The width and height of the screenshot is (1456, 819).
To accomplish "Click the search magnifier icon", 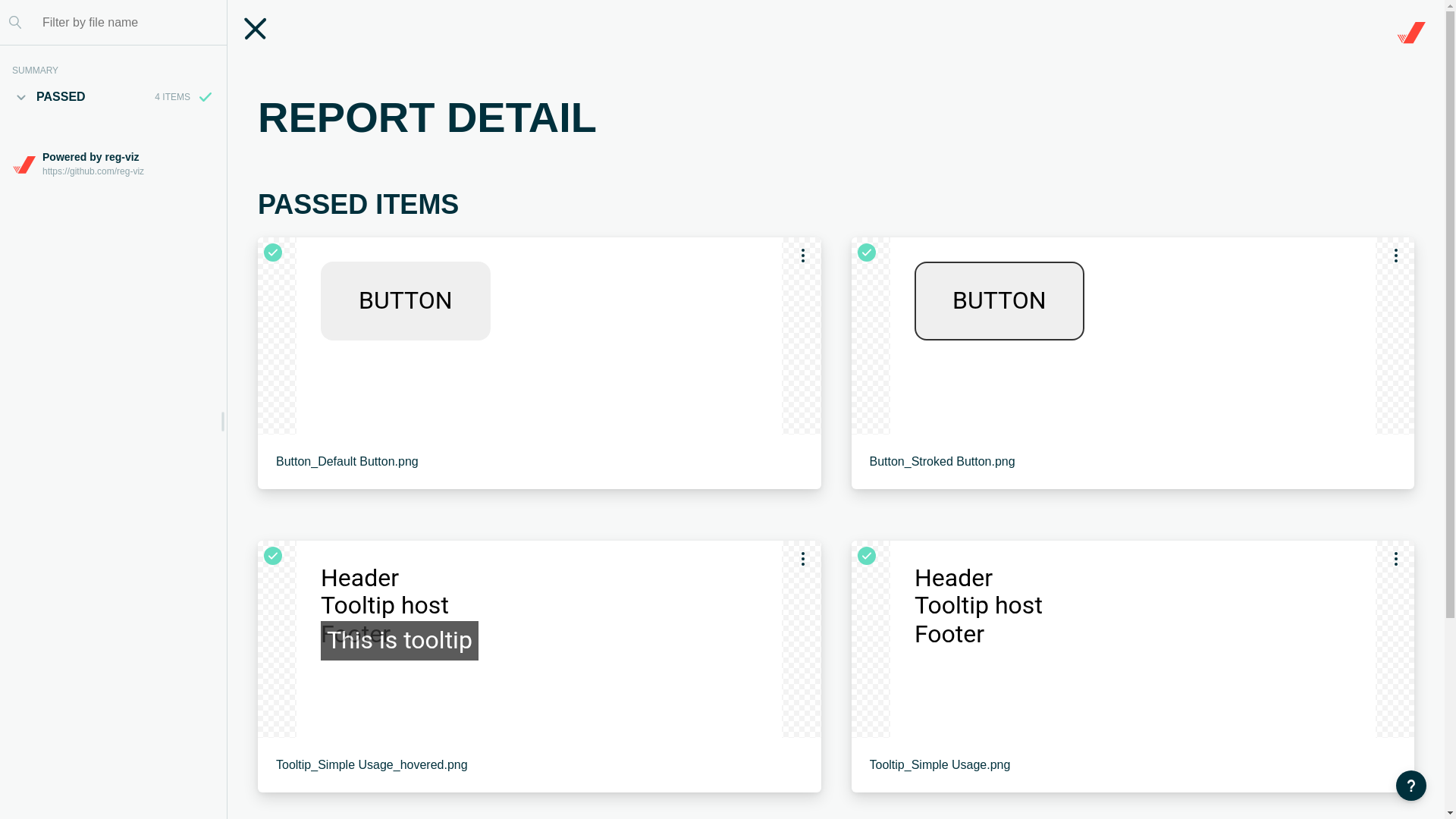I will pos(15,23).
